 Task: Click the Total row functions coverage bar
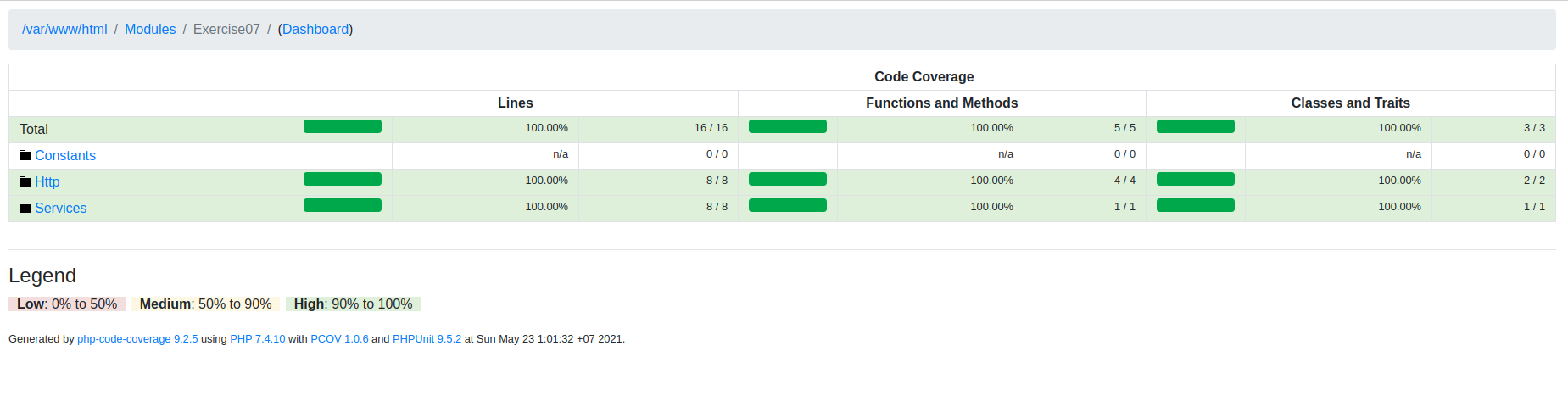788,126
